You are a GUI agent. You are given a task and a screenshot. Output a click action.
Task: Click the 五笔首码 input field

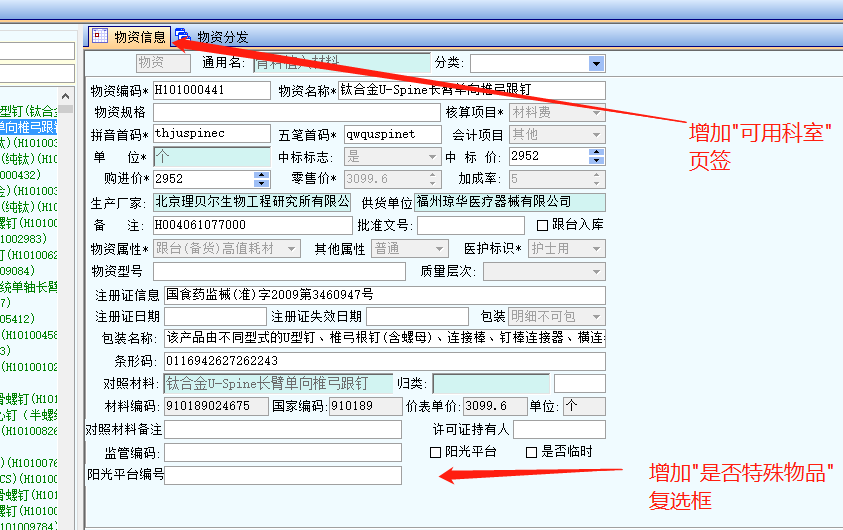tap(392, 134)
